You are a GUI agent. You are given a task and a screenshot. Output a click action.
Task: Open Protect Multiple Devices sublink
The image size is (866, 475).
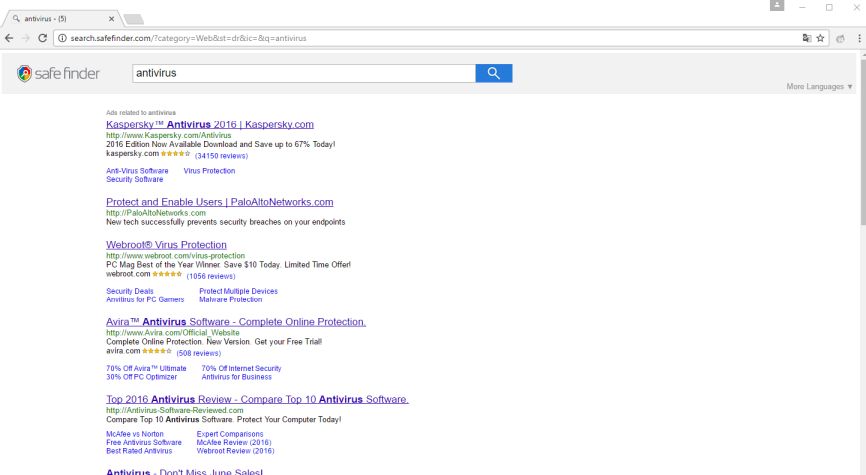pyautogui.click(x=239, y=291)
